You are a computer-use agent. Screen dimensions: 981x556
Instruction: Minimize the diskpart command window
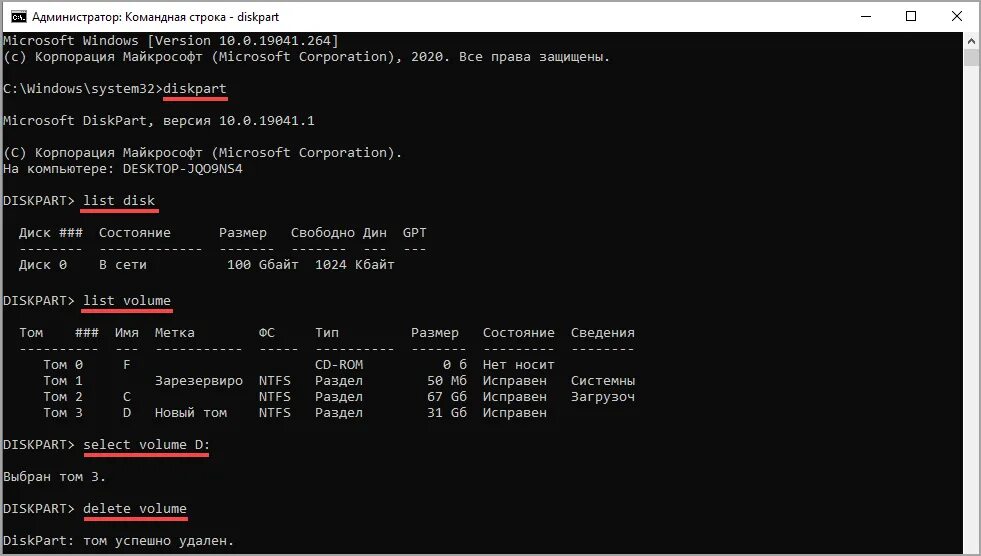coord(866,16)
